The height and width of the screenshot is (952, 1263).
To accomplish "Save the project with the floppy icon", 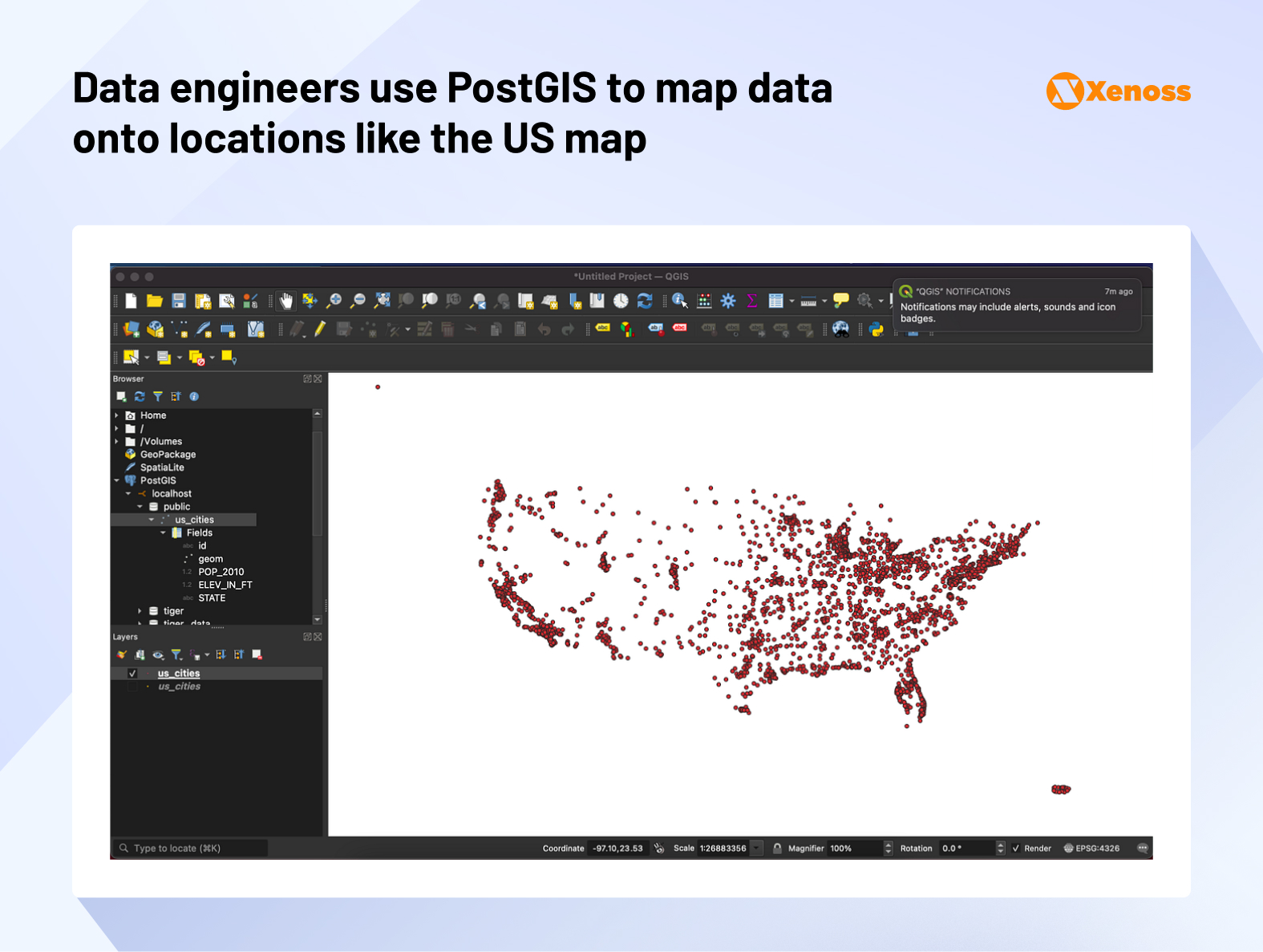I will coord(179,301).
